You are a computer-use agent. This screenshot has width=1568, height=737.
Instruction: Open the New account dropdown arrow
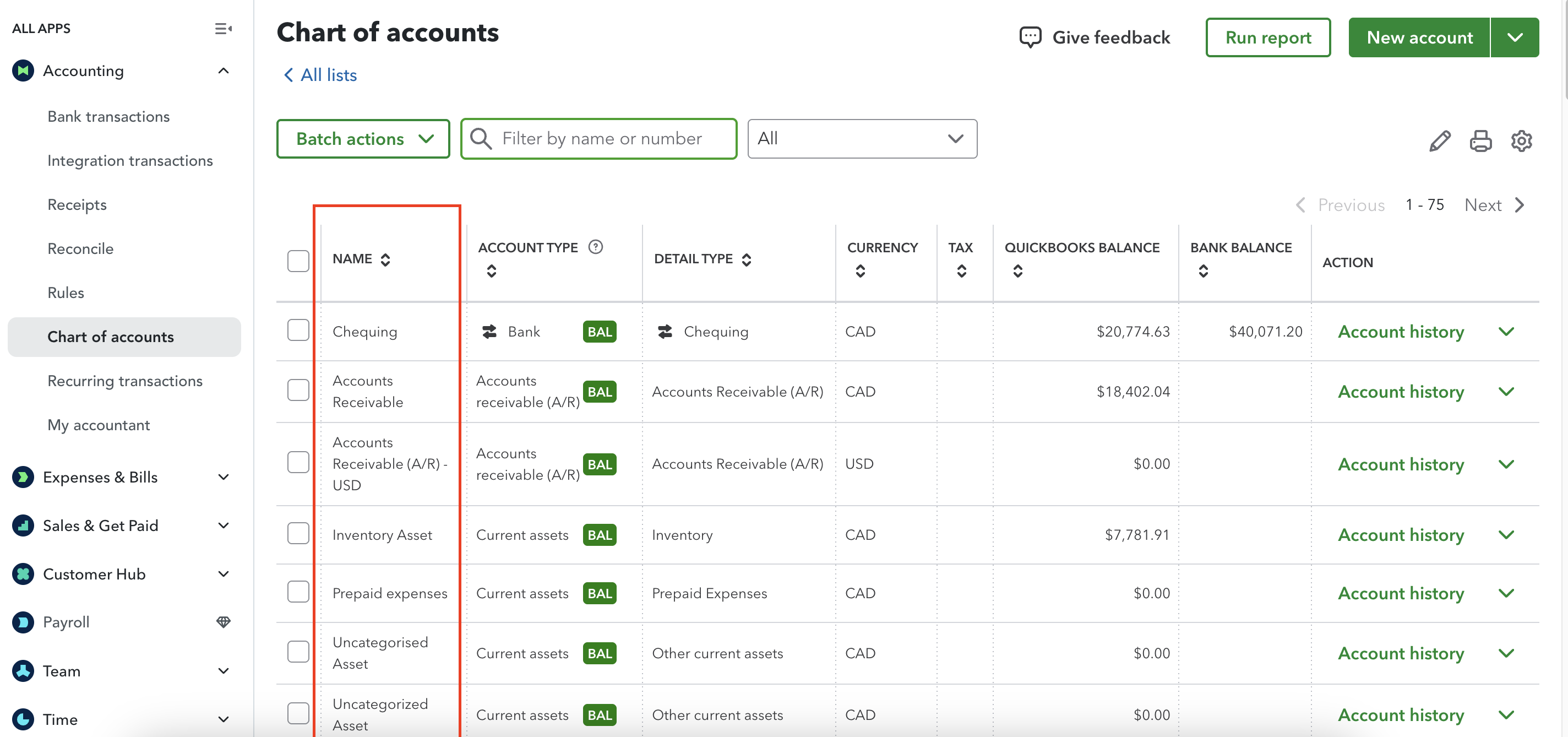pyautogui.click(x=1515, y=37)
